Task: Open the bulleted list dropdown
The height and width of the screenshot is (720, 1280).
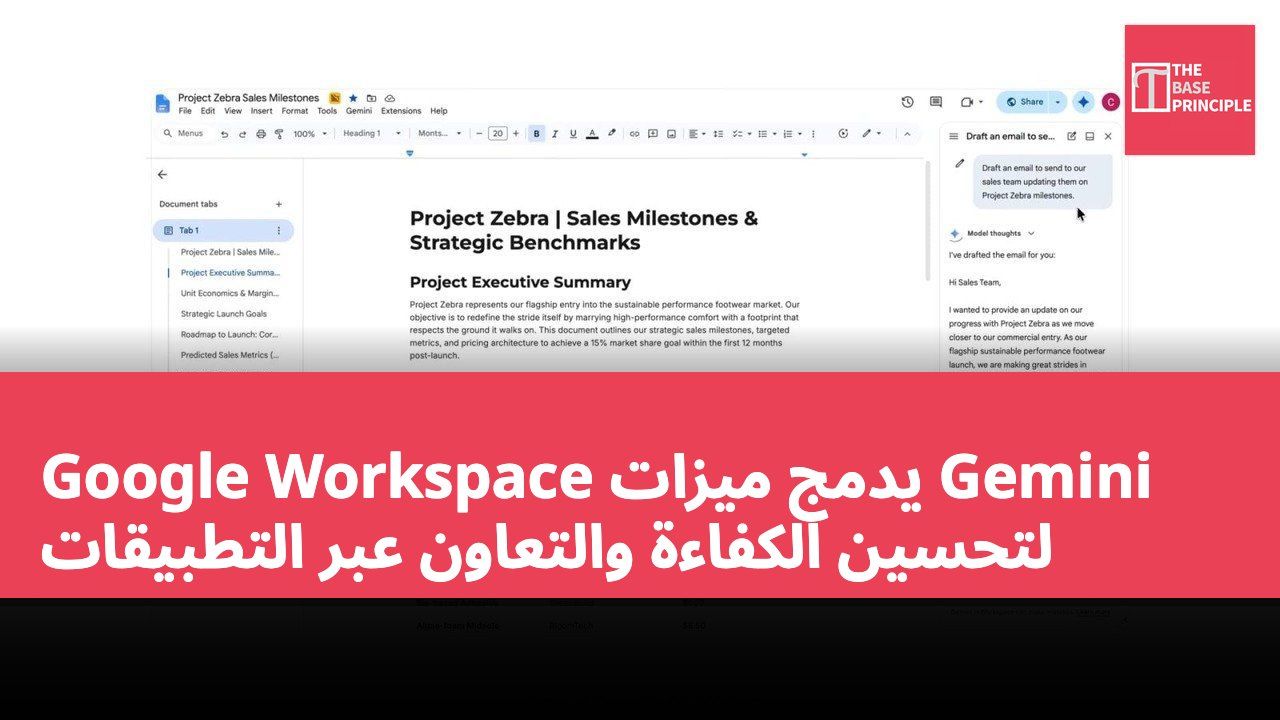Action: tap(766, 133)
